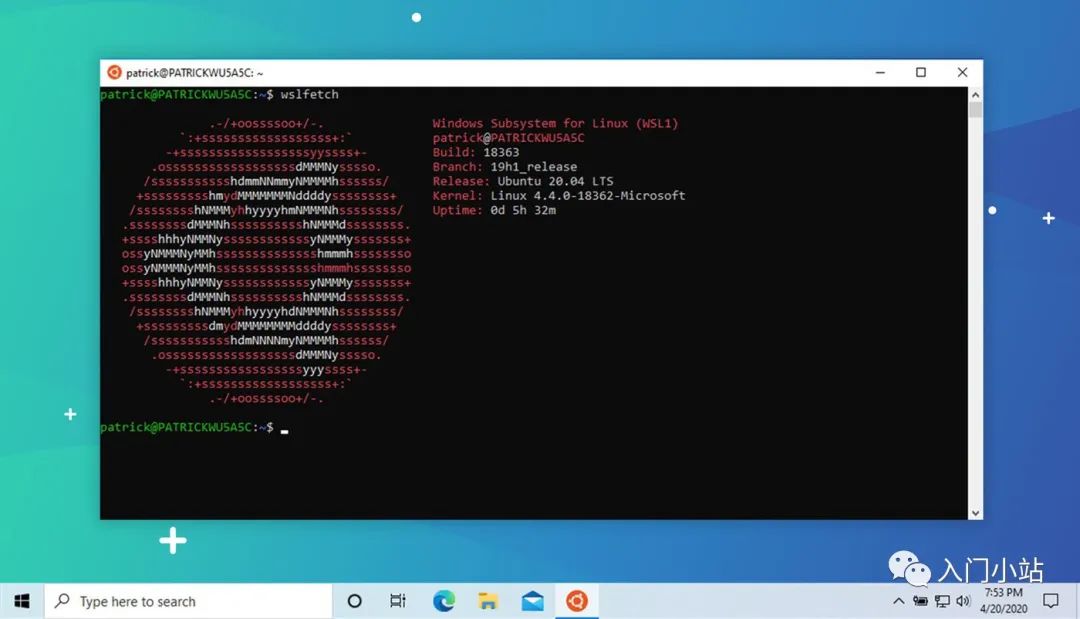Show hidden system tray icons
Image resolution: width=1080 pixels, height=619 pixels.
pyautogui.click(x=898, y=601)
